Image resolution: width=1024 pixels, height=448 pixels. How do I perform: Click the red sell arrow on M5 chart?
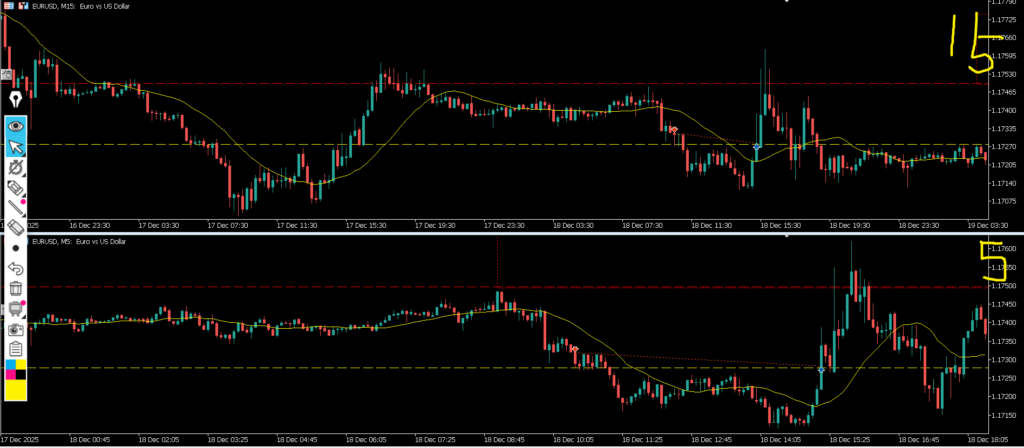click(574, 349)
